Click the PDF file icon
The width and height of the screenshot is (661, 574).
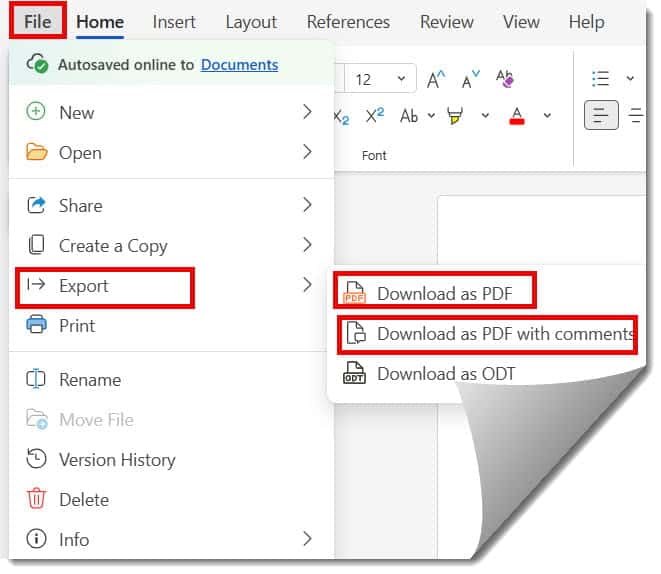[354, 293]
